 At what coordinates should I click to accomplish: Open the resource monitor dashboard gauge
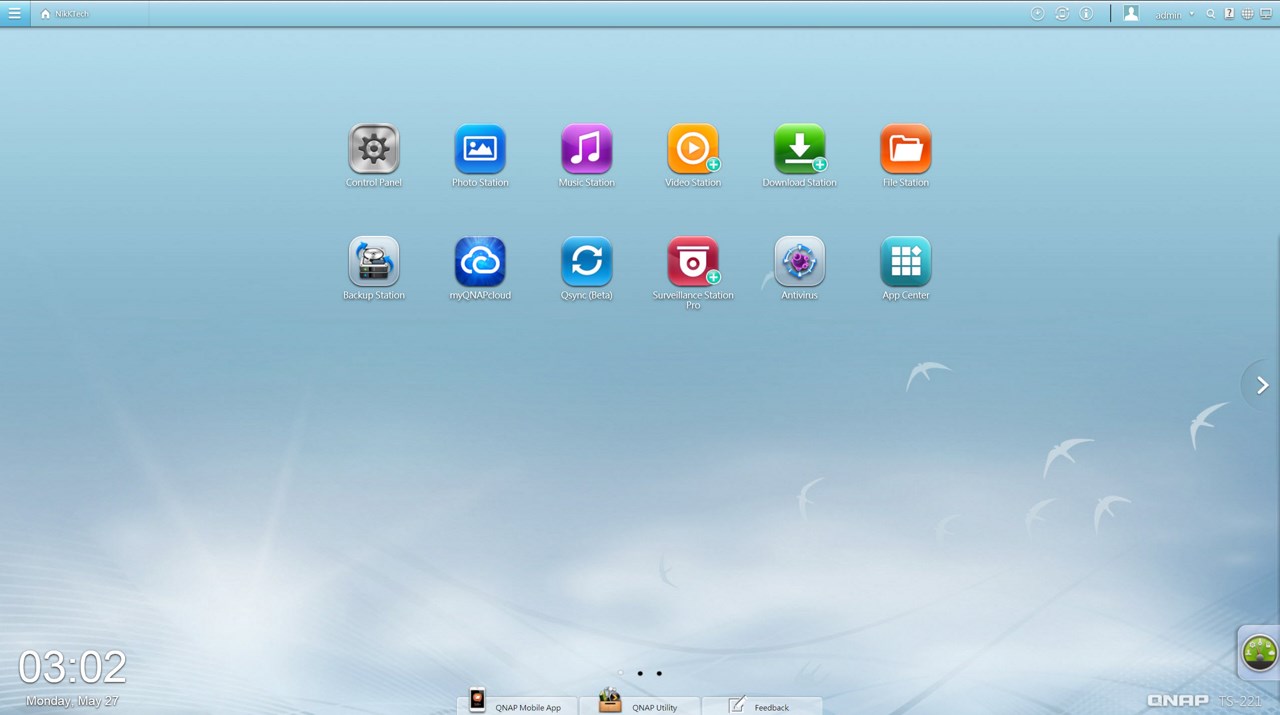tap(1259, 652)
